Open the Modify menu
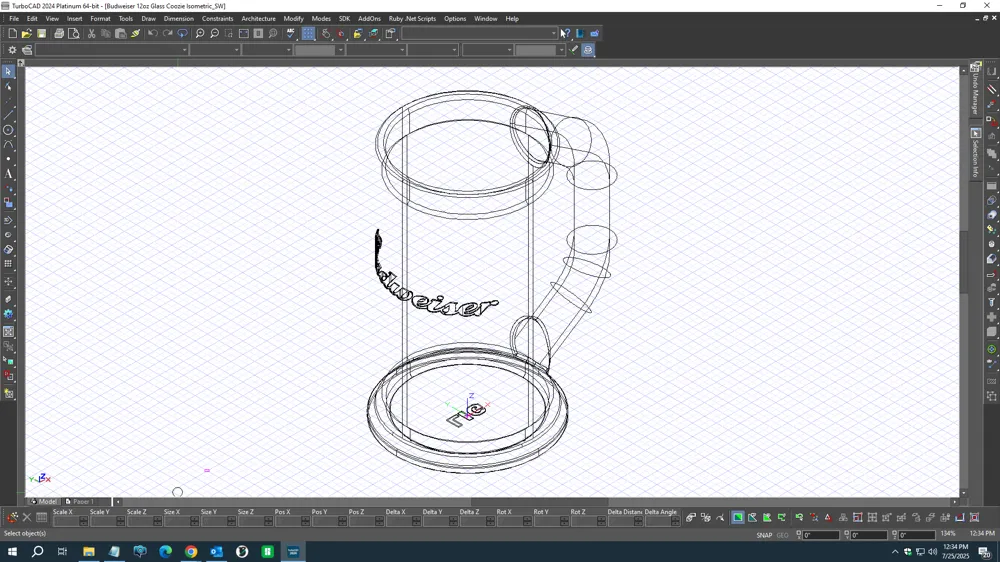 293,18
